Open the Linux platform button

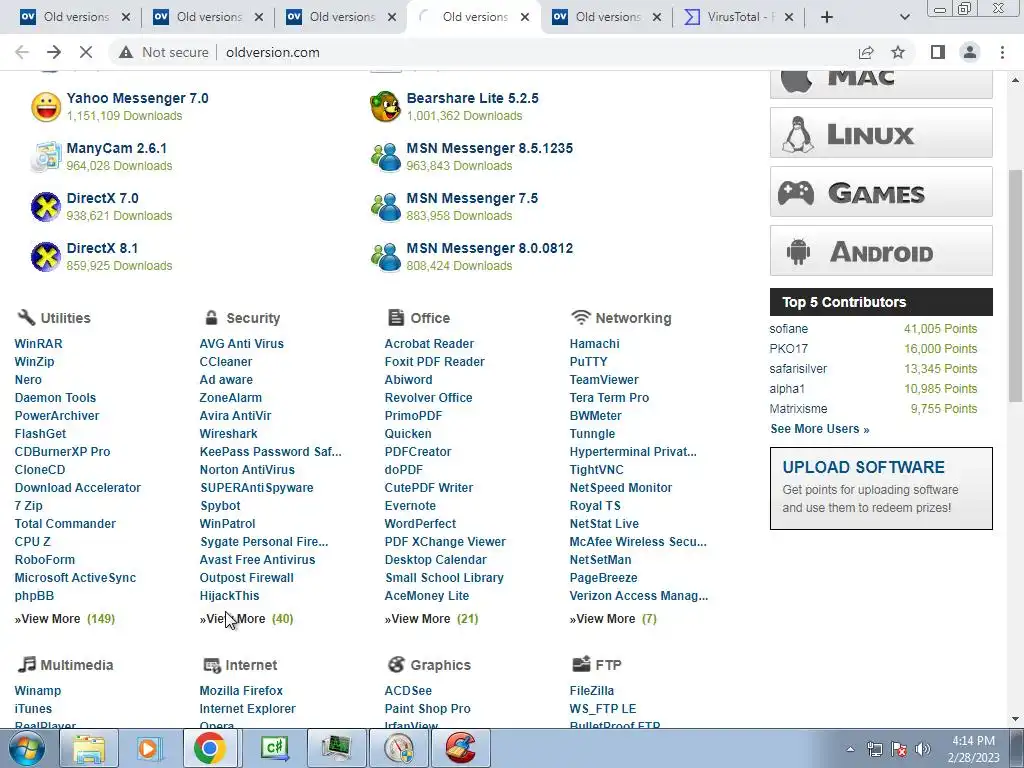(x=881, y=133)
